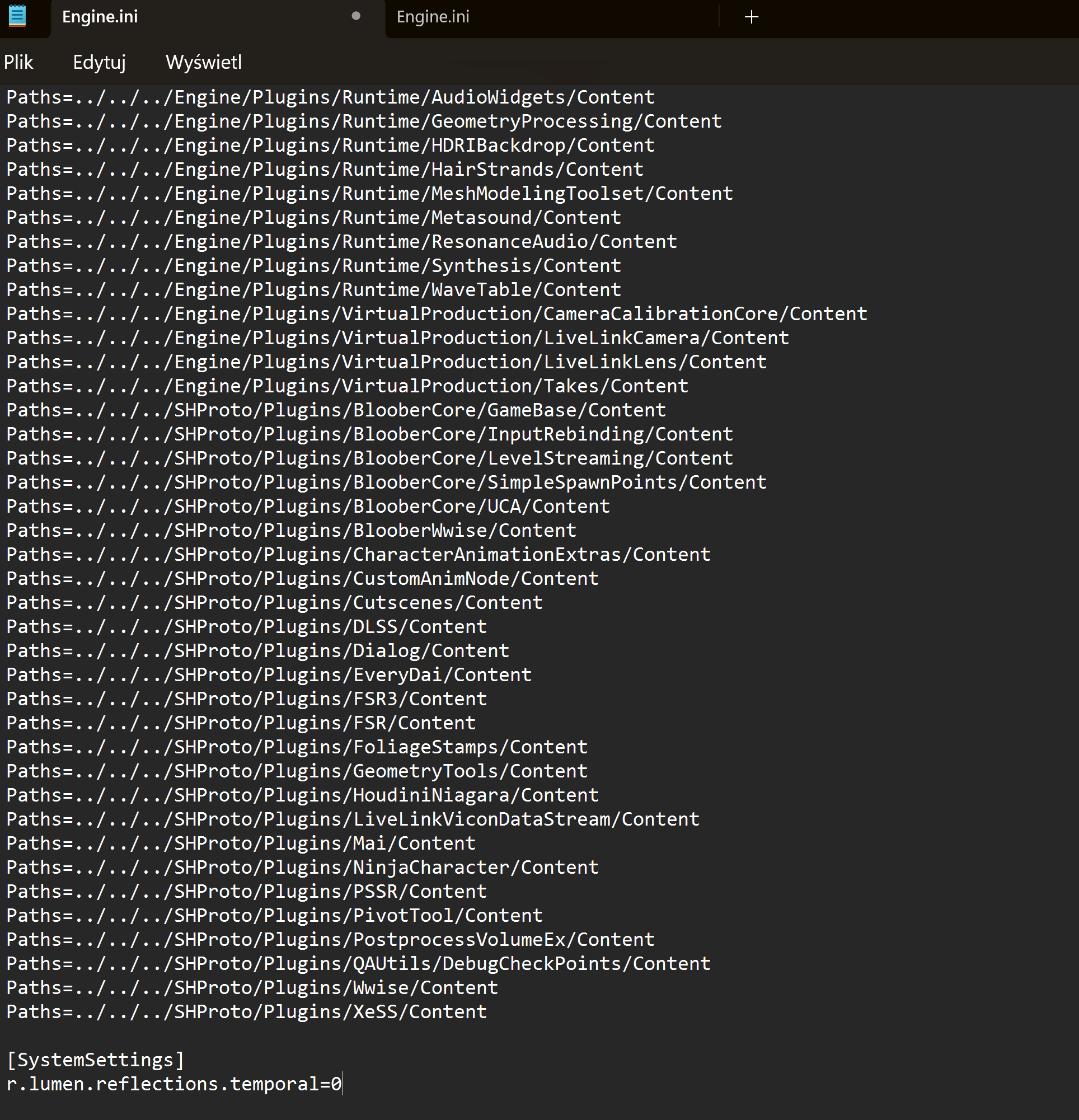Place cursor on the CustomAnimNode/Content line
The height and width of the screenshot is (1120, 1079).
(302, 578)
